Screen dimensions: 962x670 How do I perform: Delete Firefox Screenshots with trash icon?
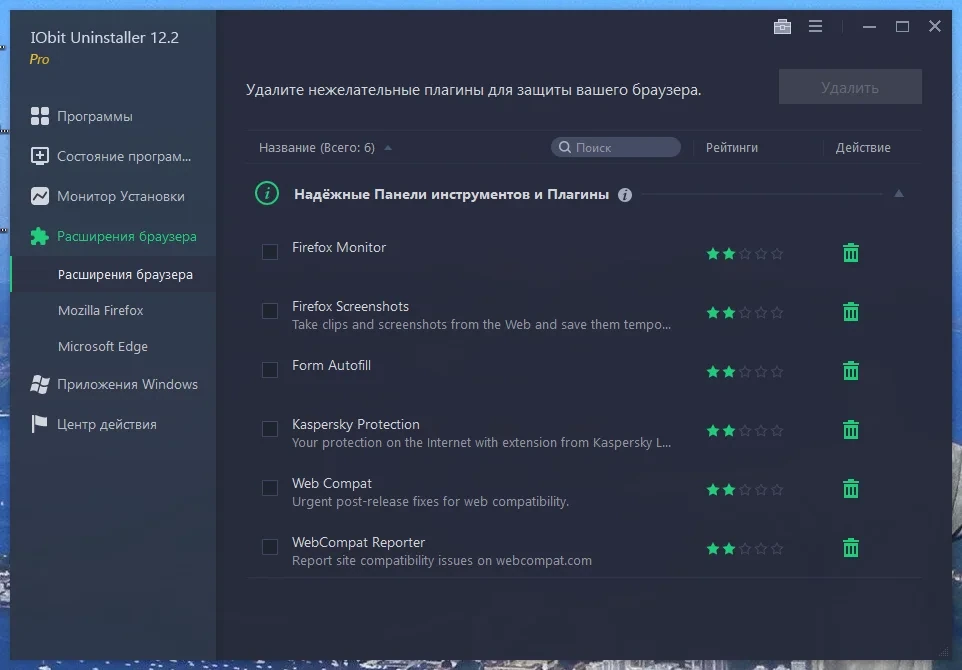point(851,312)
